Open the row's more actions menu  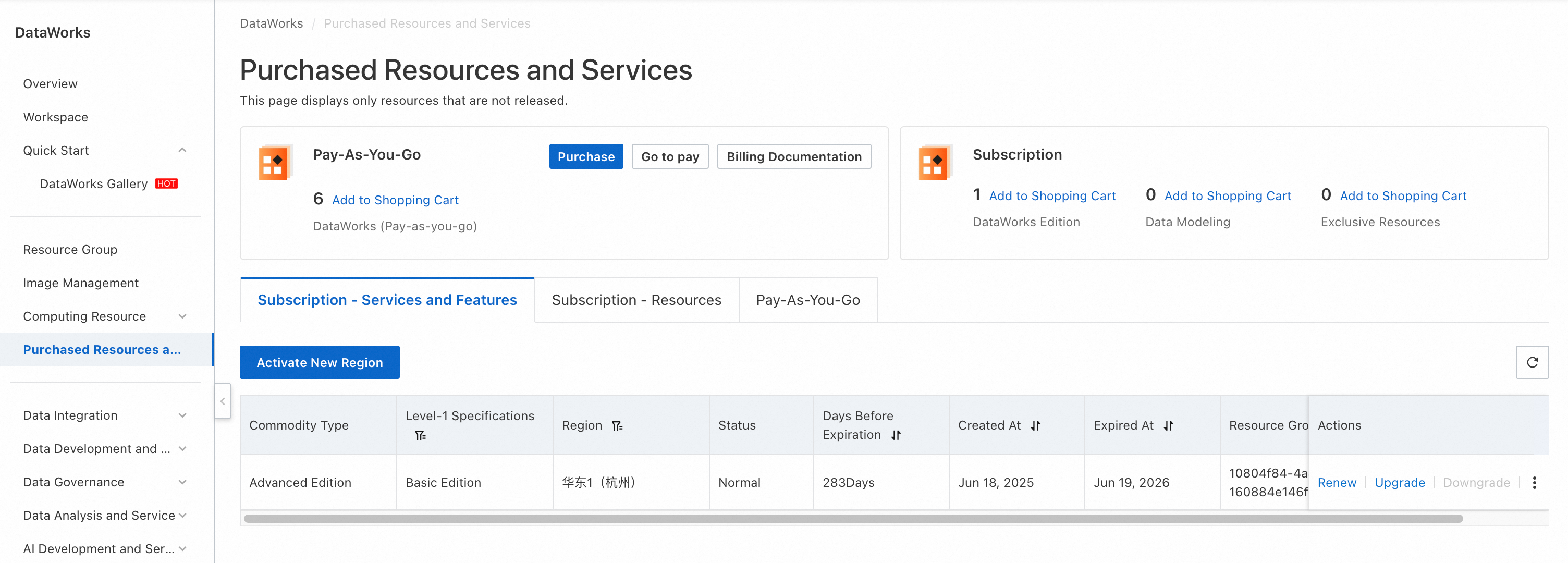coord(1534,483)
